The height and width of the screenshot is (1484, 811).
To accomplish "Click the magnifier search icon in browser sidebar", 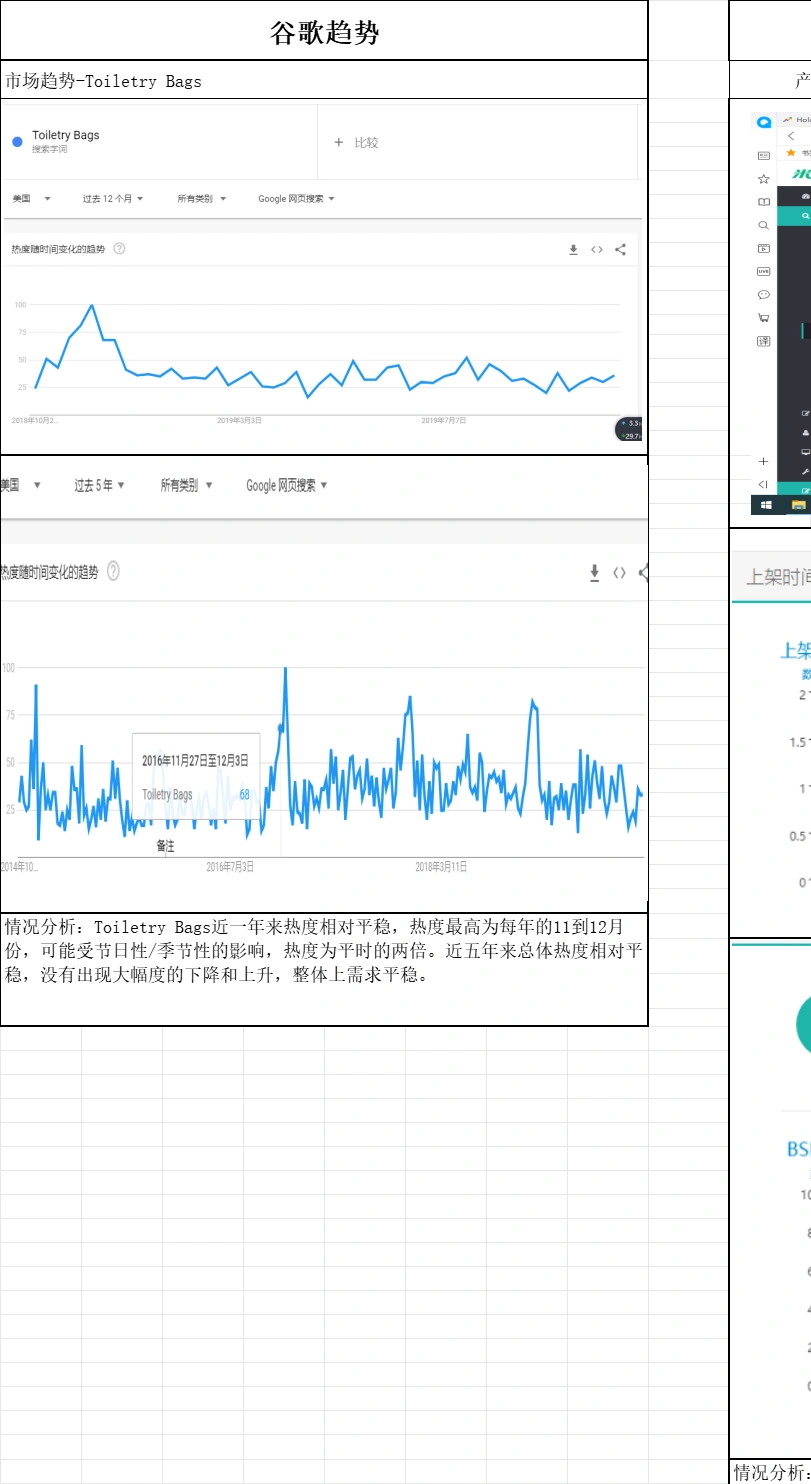I will pyautogui.click(x=764, y=225).
